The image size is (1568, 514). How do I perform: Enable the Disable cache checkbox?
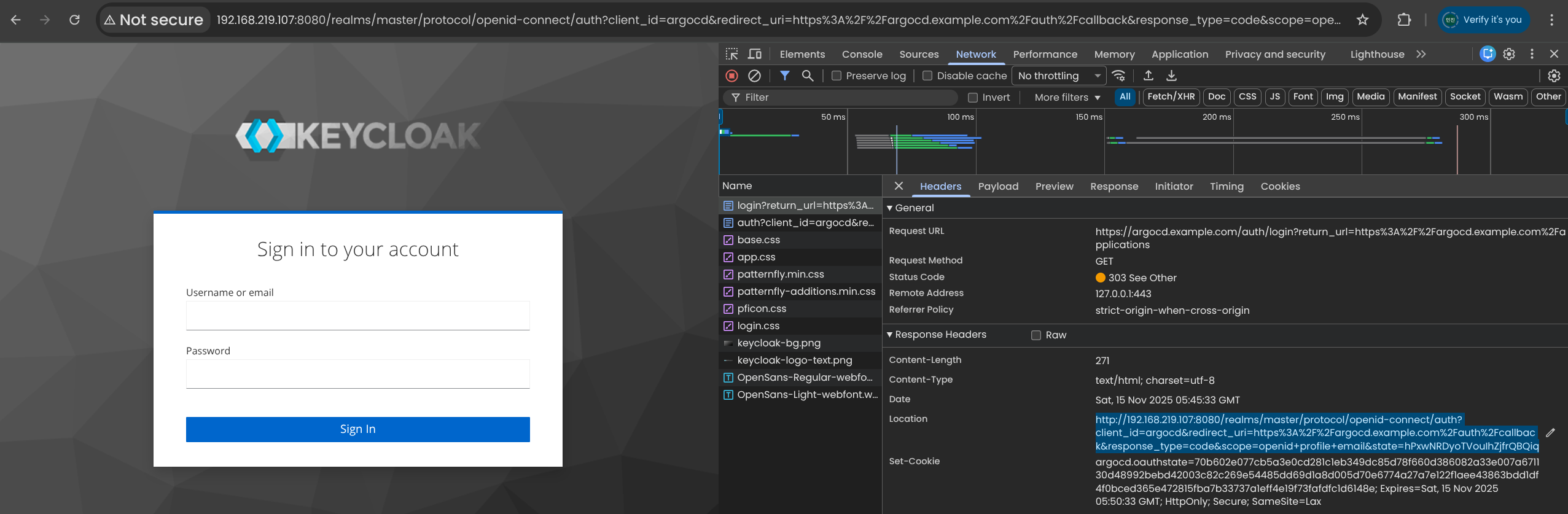click(x=927, y=76)
